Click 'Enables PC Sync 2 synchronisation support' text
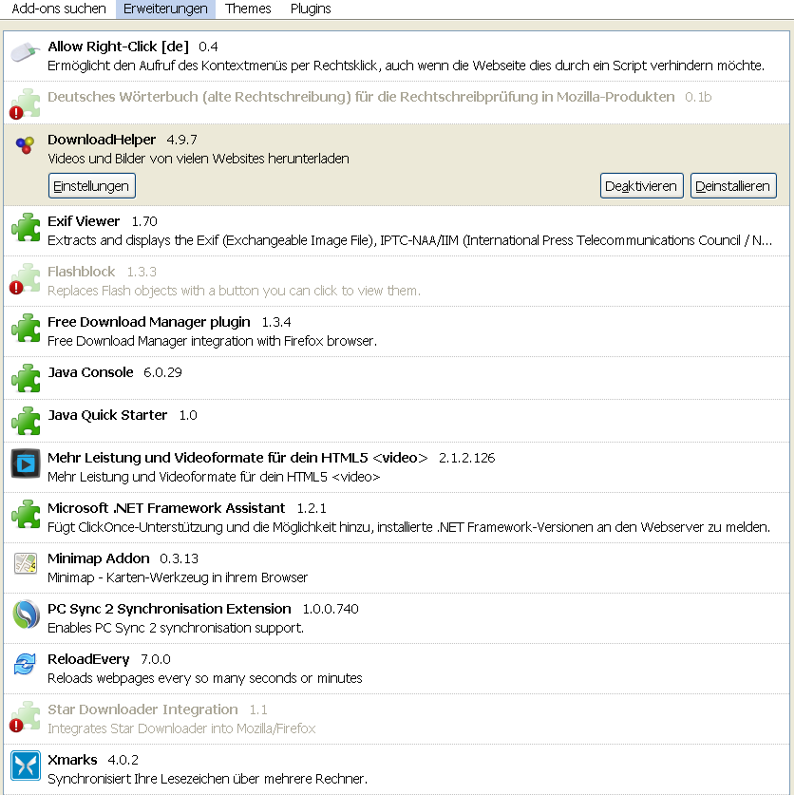The height and width of the screenshot is (795, 794). [175, 628]
